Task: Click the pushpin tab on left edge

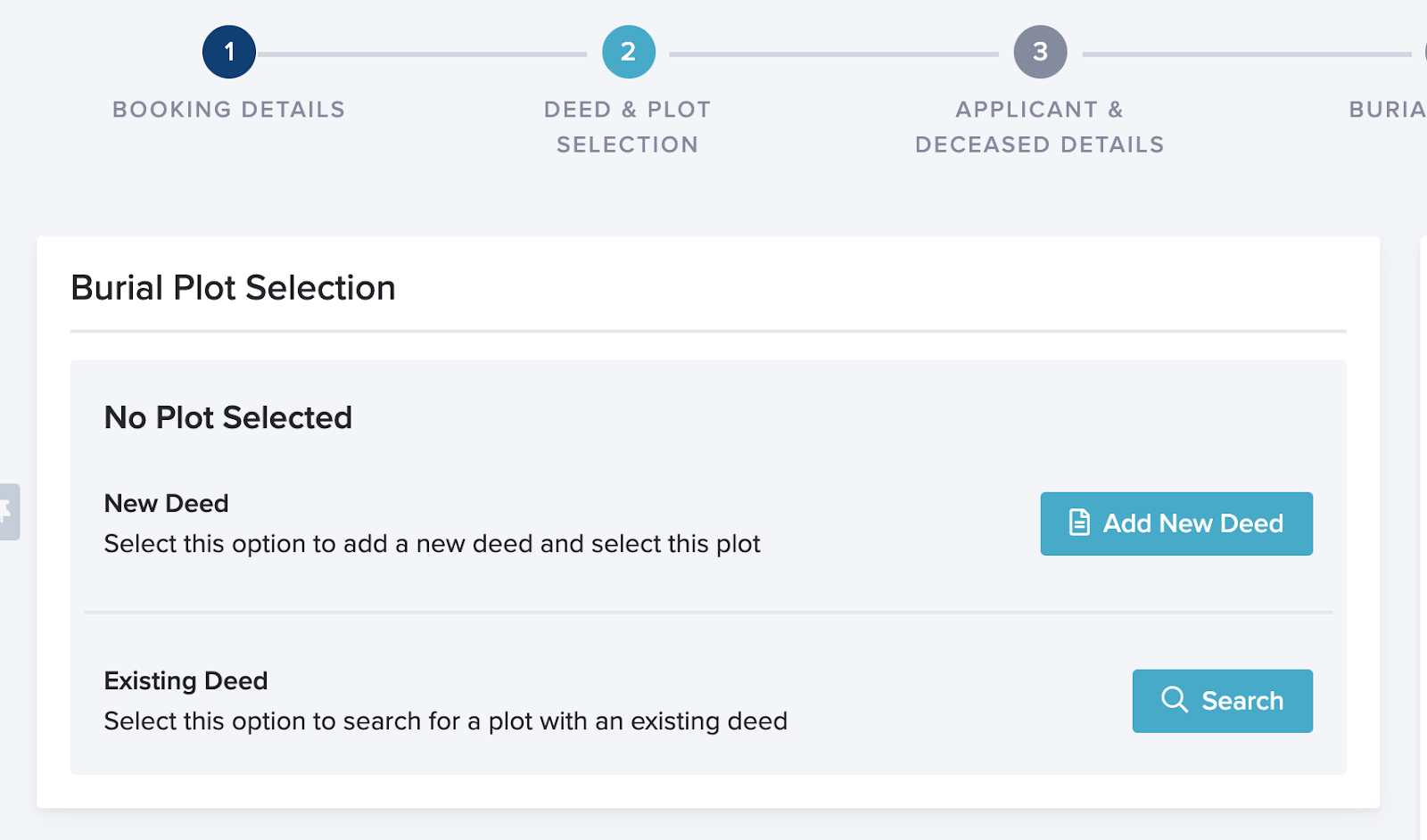Action: (8, 512)
